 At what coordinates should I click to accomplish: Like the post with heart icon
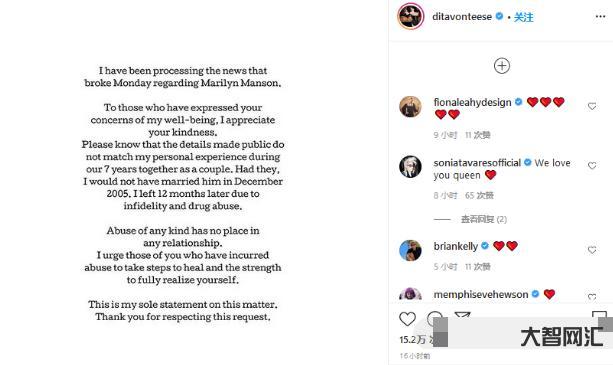point(407,319)
